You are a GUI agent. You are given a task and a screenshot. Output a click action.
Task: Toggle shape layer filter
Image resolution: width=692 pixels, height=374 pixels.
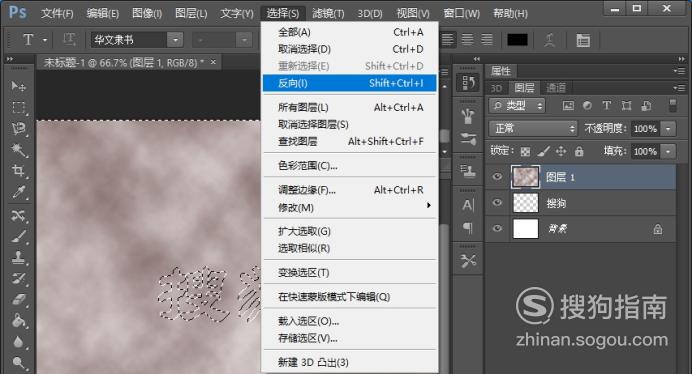626,106
